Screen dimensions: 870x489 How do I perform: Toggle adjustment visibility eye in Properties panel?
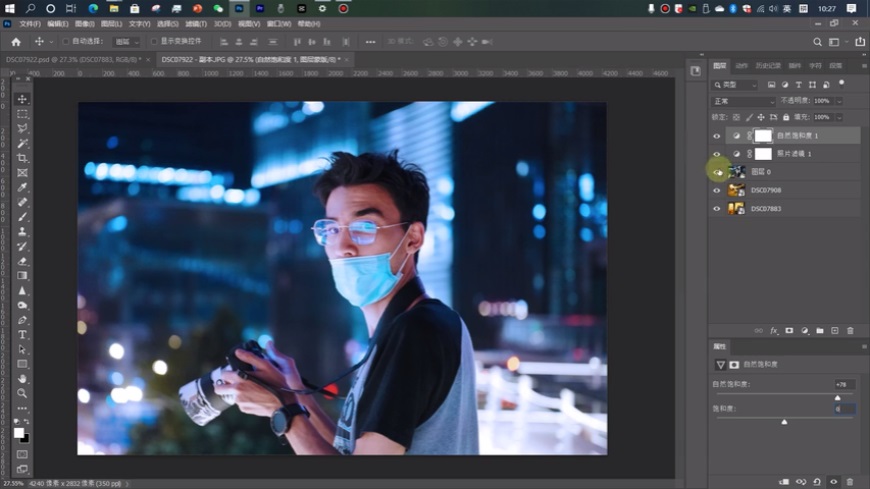coord(833,482)
